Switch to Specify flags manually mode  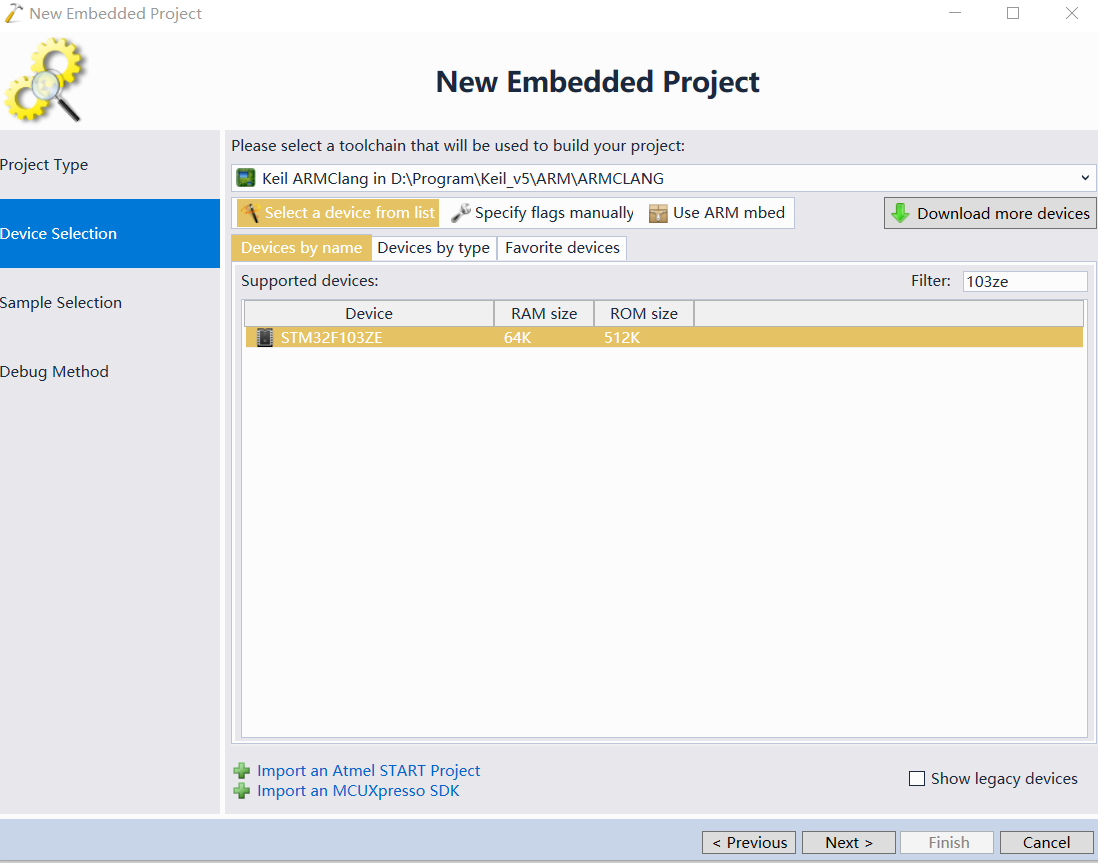click(543, 213)
